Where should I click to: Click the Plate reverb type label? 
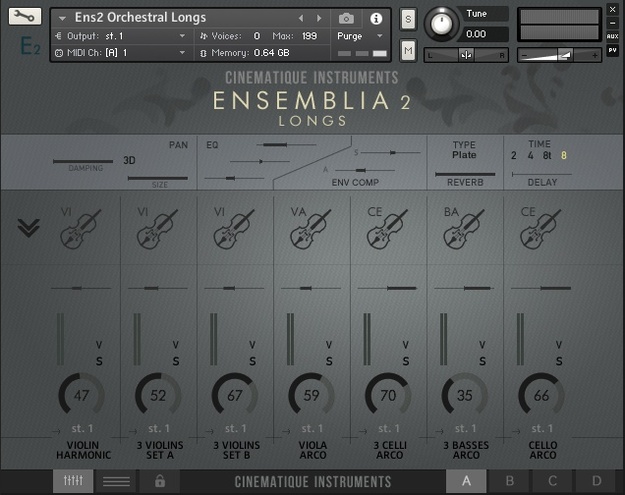(x=464, y=155)
